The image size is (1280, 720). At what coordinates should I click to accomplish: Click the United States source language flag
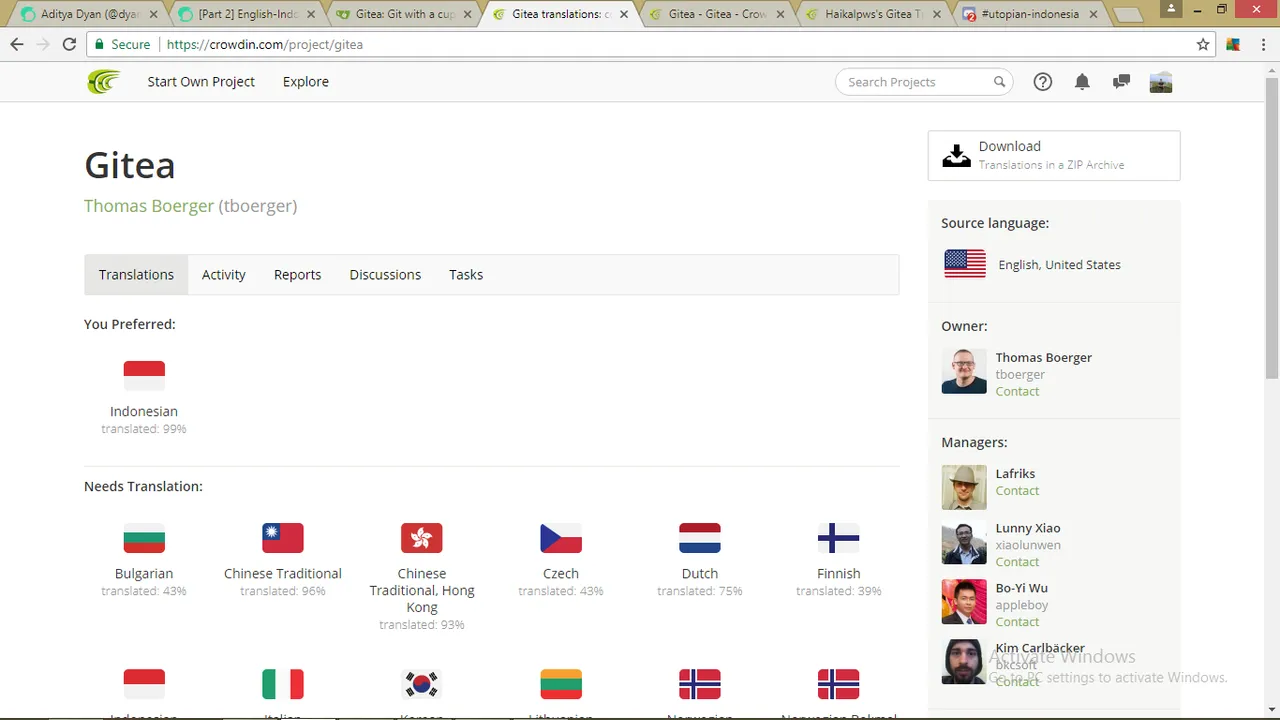(x=965, y=264)
